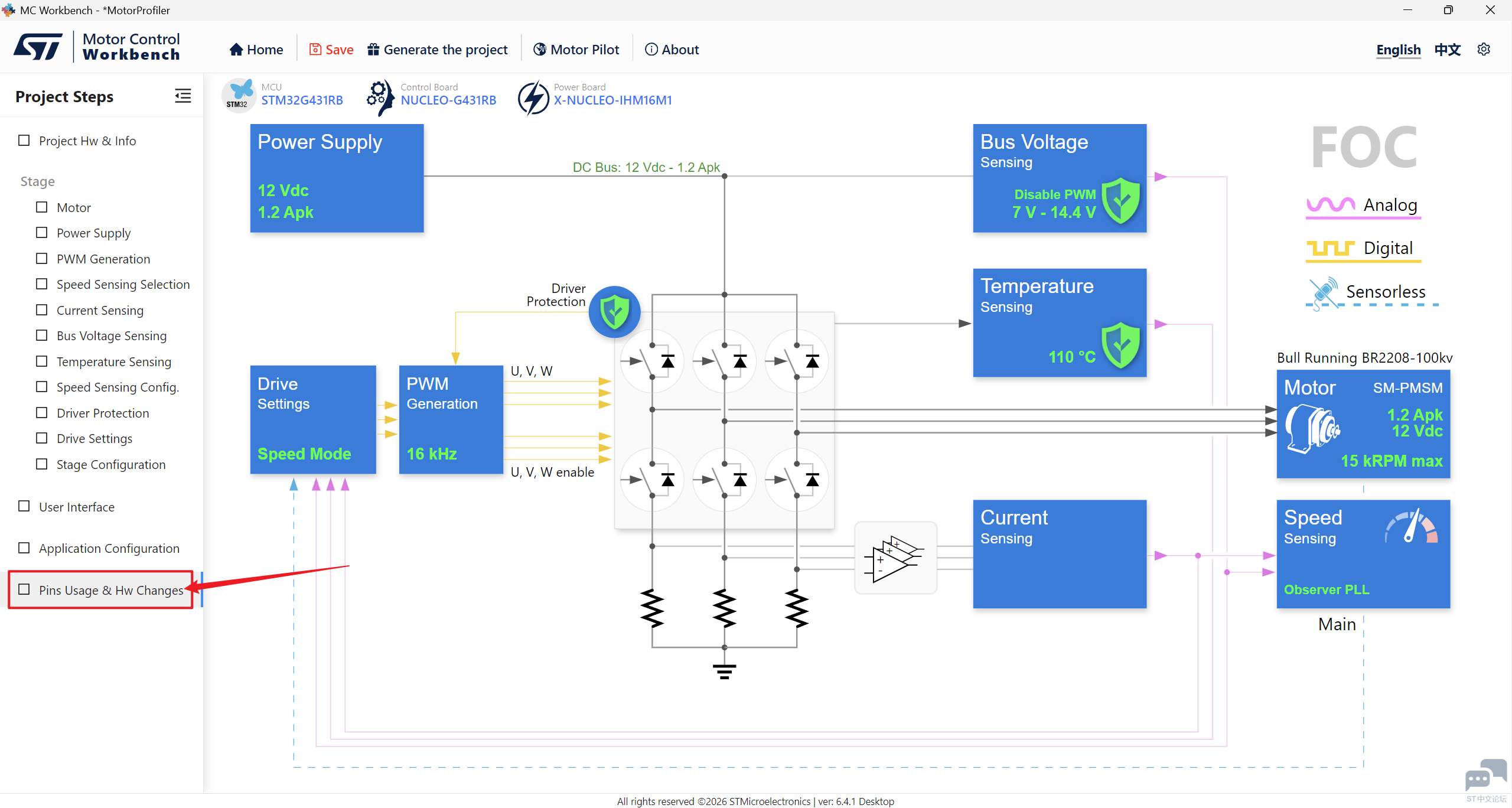Open the PWM Generation block
This screenshot has width=1512, height=808.
click(451, 419)
